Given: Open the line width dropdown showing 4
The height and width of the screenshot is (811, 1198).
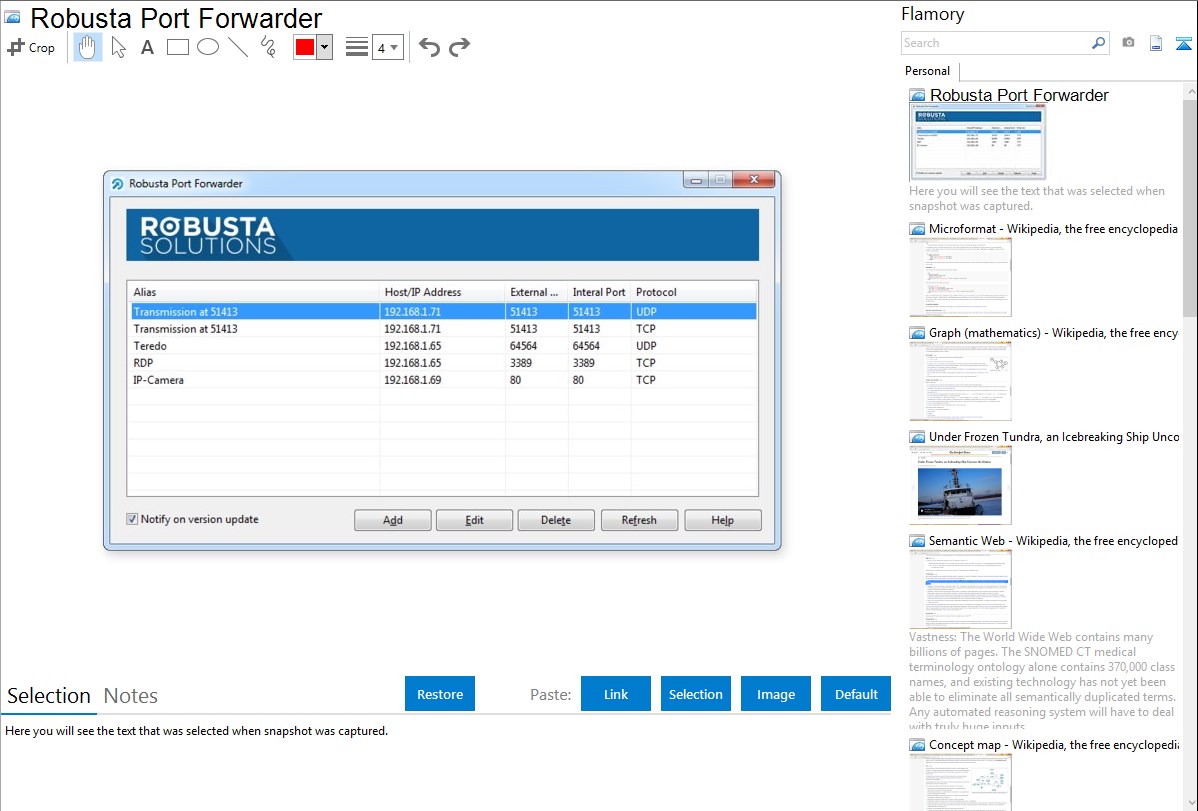Looking at the screenshot, I should [x=387, y=47].
